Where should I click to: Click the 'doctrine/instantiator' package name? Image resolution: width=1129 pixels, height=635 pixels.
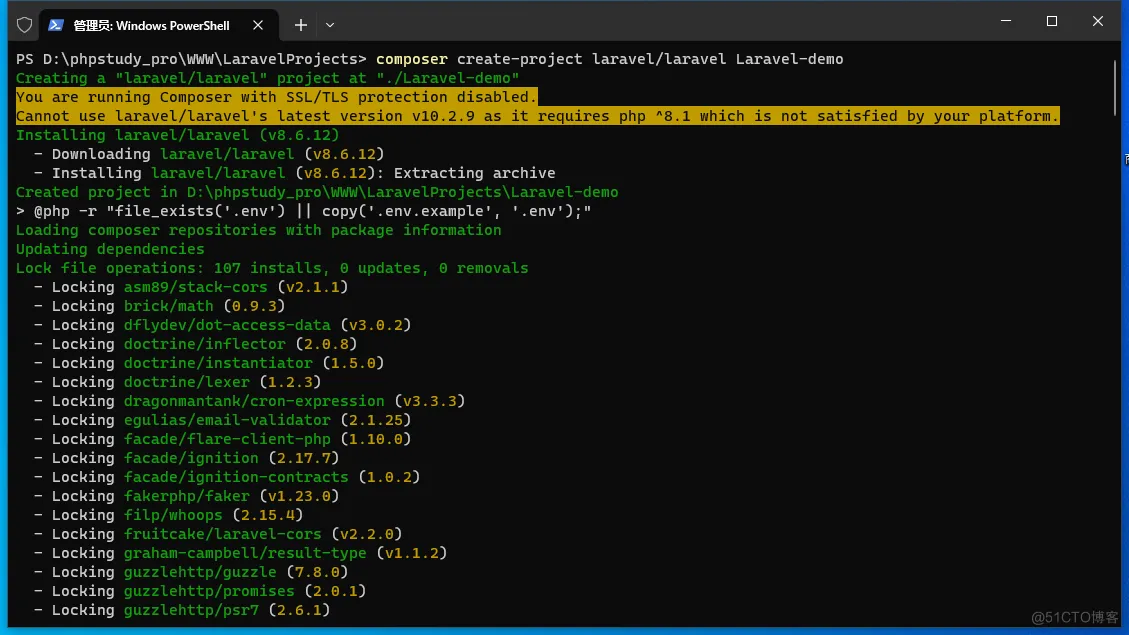[x=218, y=364]
